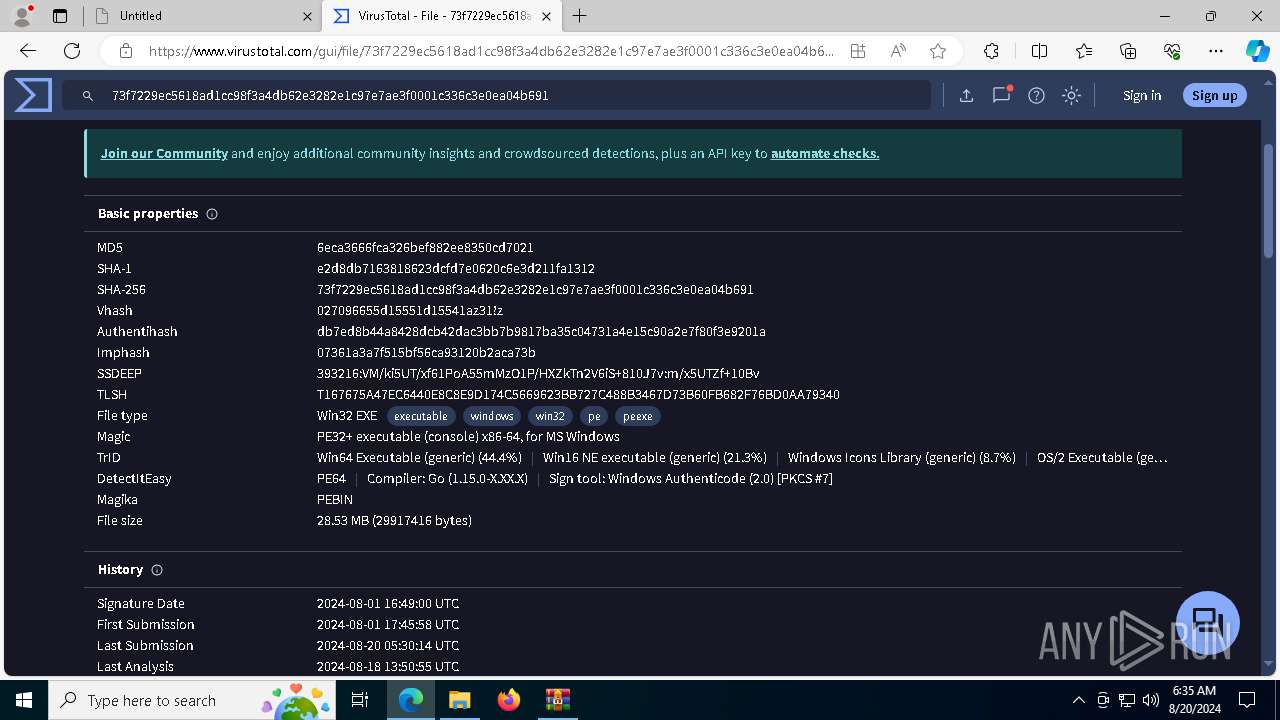Click the upload file icon
1280x720 pixels.
pyautogui.click(x=966, y=96)
